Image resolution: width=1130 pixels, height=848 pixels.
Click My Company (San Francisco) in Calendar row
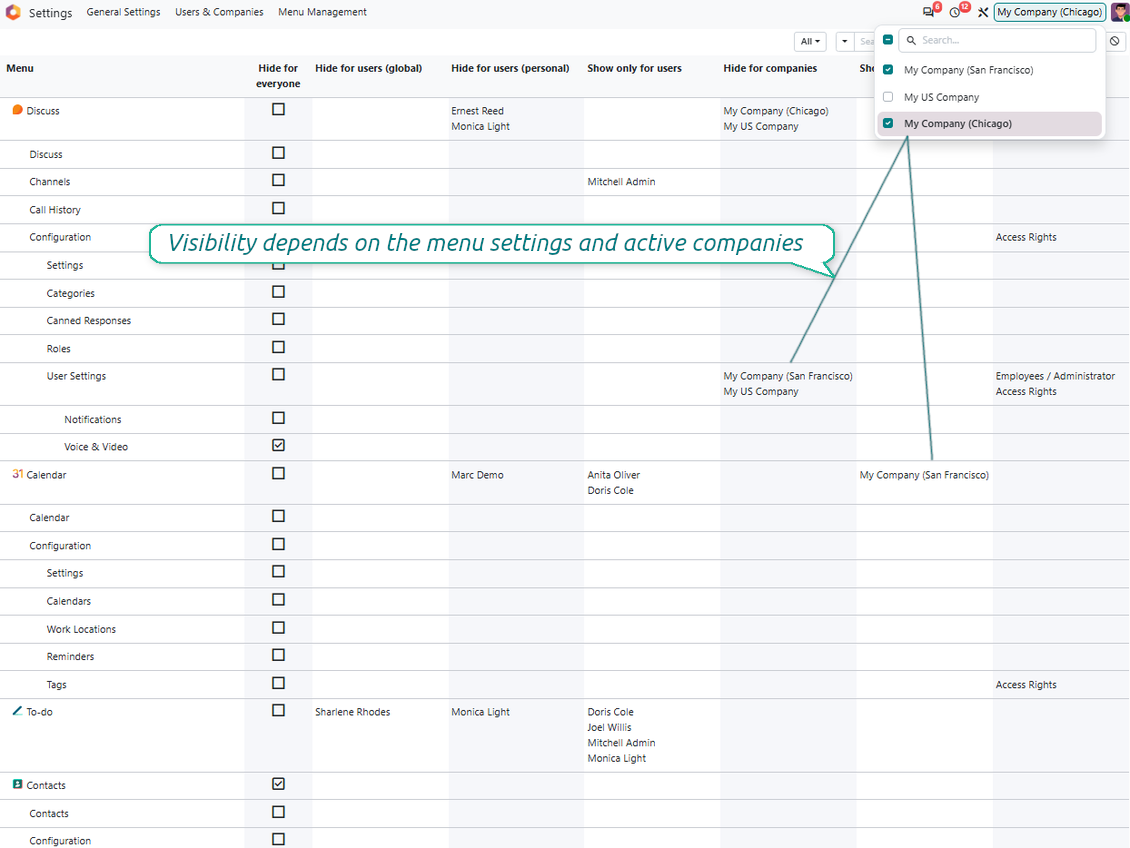click(924, 475)
